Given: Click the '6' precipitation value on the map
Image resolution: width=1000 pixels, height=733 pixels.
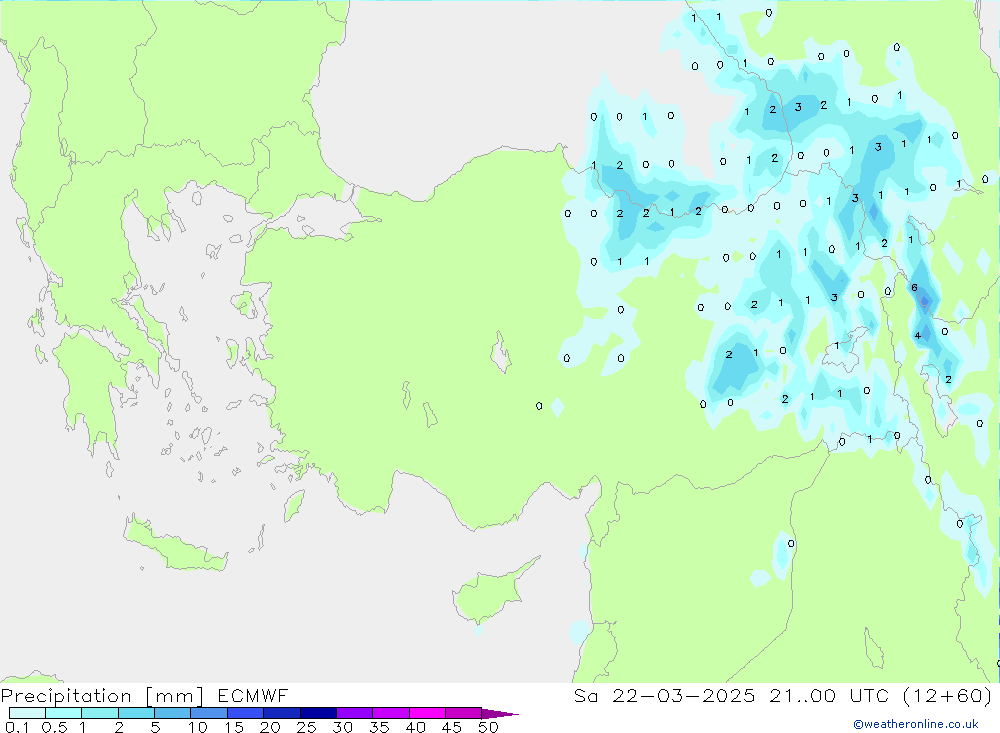Looking at the screenshot, I should click(x=915, y=288).
